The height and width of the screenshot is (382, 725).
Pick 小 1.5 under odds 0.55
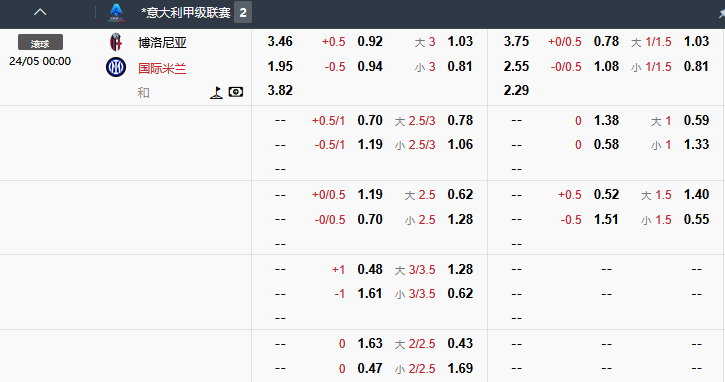(x=696, y=219)
